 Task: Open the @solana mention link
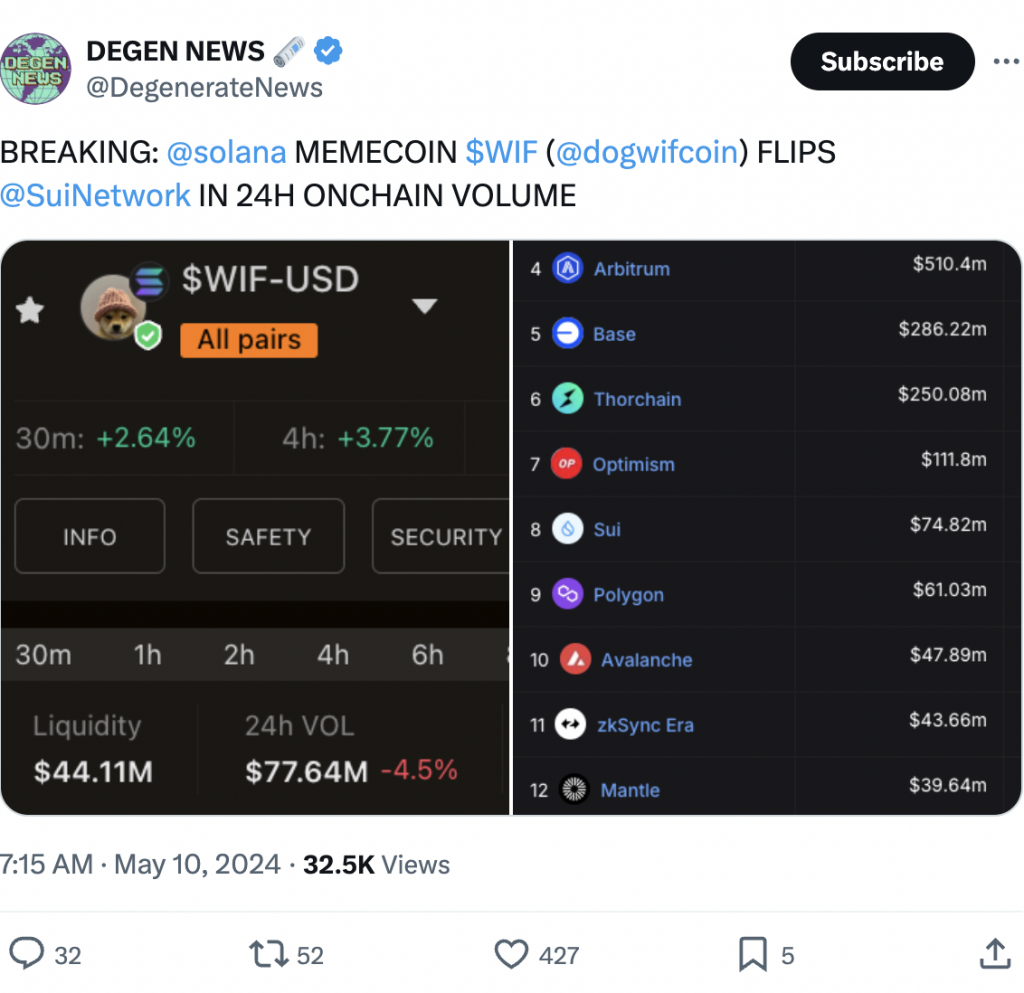tap(226, 153)
